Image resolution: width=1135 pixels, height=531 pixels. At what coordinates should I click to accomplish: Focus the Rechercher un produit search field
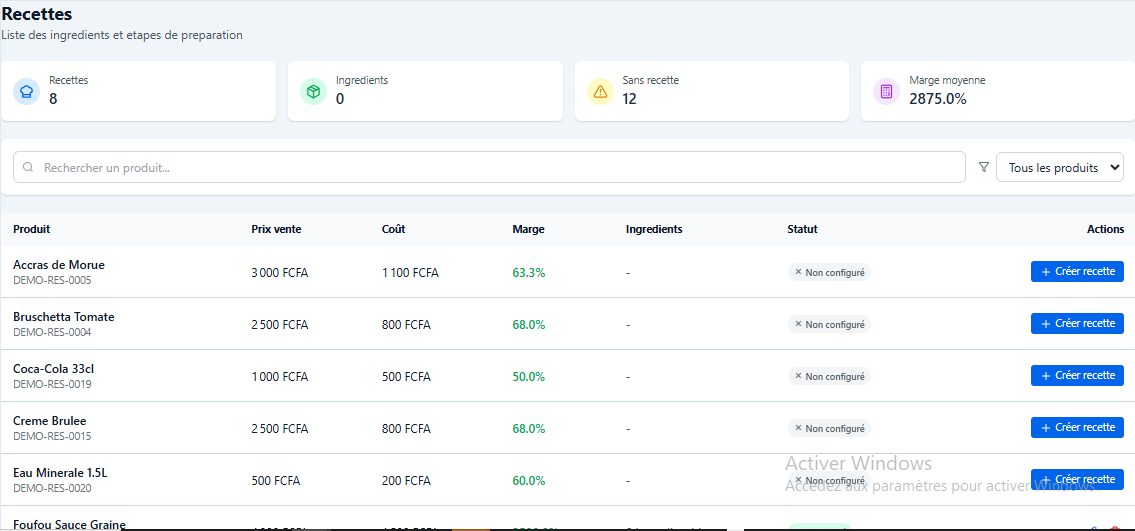point(489,167)
